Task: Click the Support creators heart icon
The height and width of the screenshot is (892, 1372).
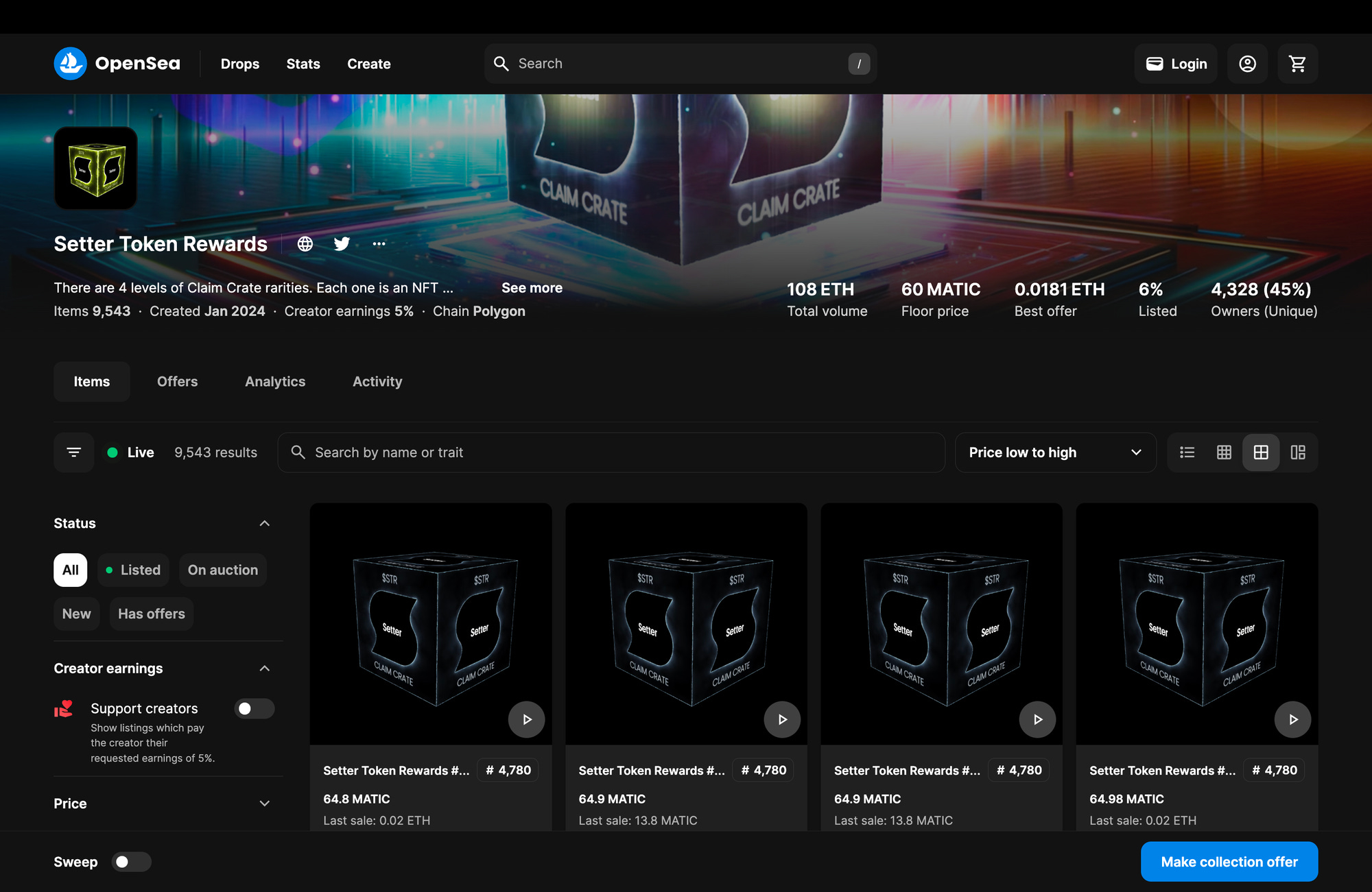Action: tap(64, 708)
